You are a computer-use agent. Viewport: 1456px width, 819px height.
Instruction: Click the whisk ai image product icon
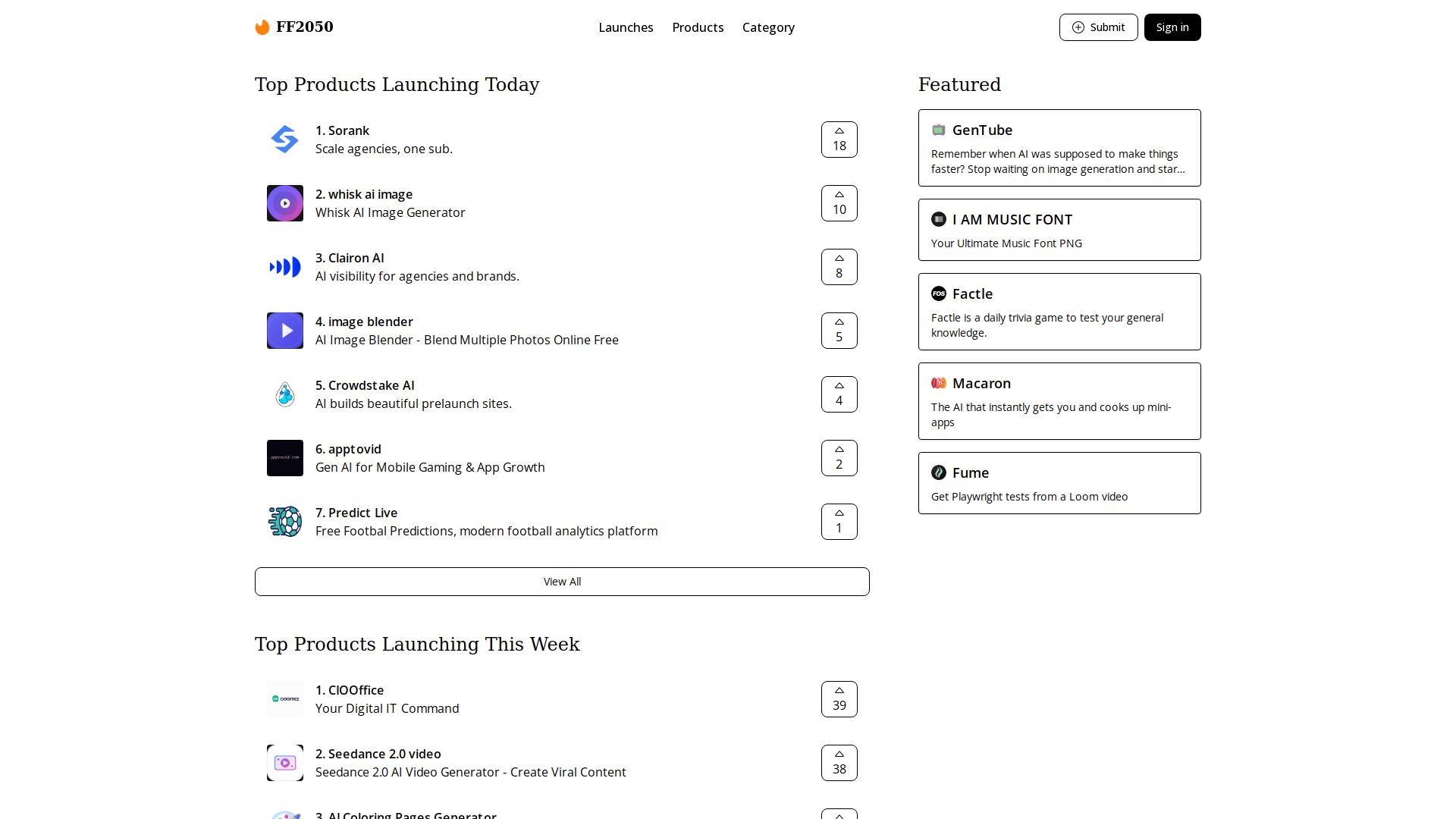285,203
